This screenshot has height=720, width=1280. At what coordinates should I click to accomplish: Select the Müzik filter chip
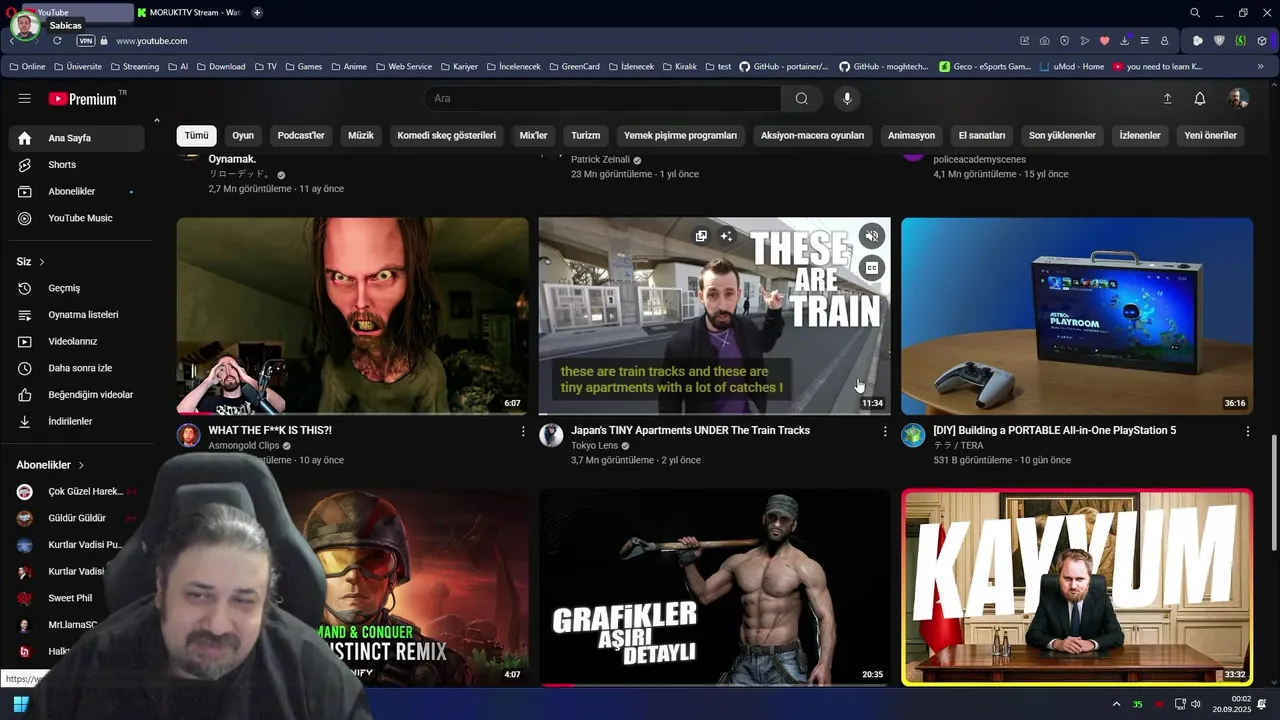361,135
